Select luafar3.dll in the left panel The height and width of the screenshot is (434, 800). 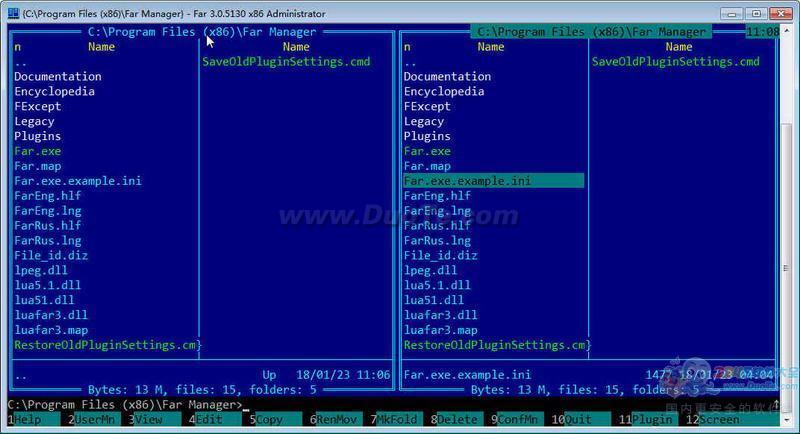(x=51, y=315)
